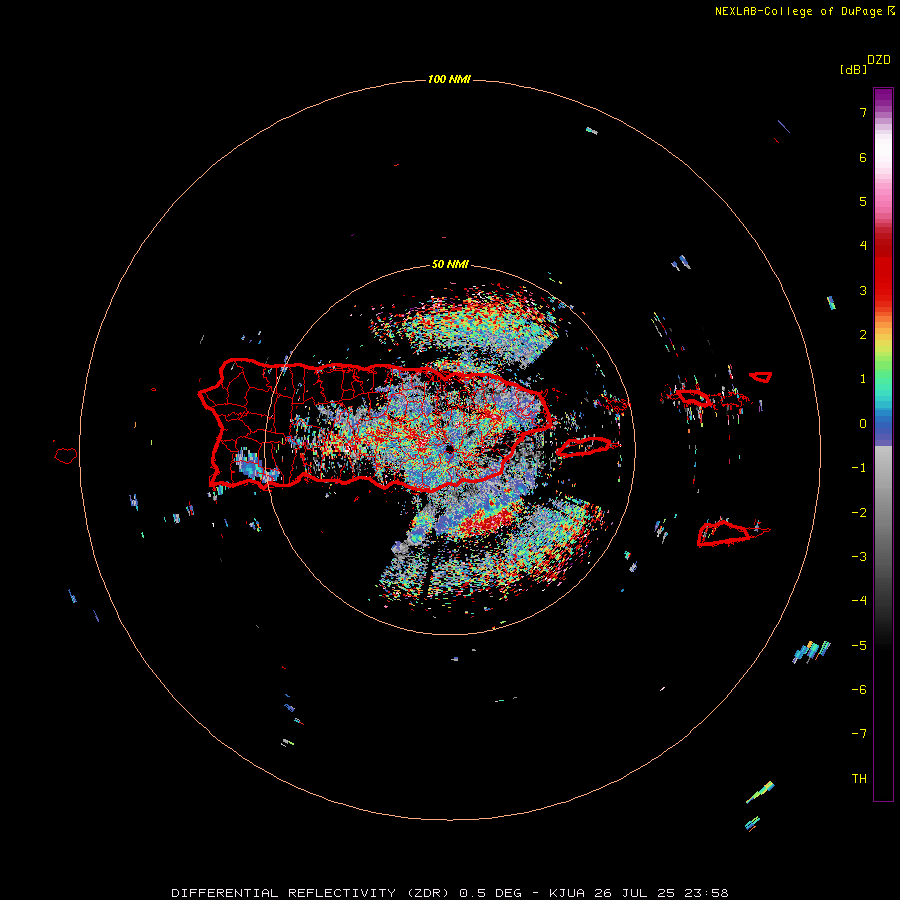This screenshot has height=900, width=900.
Task: Click the 7 value on the color scale
Action: click(863, 112)
